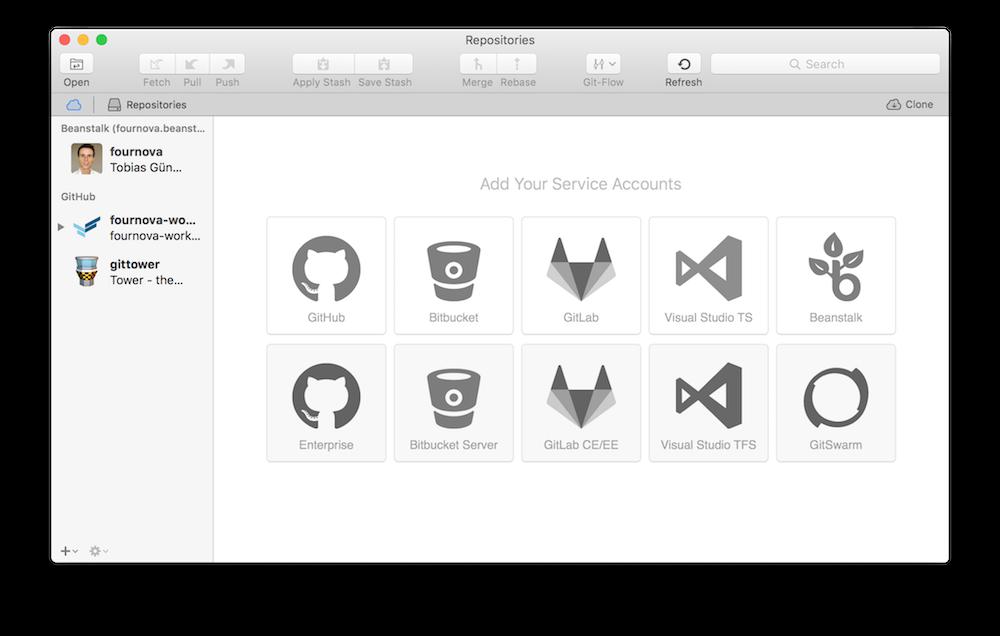
Task: Switch to the cloud Services view
Action: click(74, 105)
